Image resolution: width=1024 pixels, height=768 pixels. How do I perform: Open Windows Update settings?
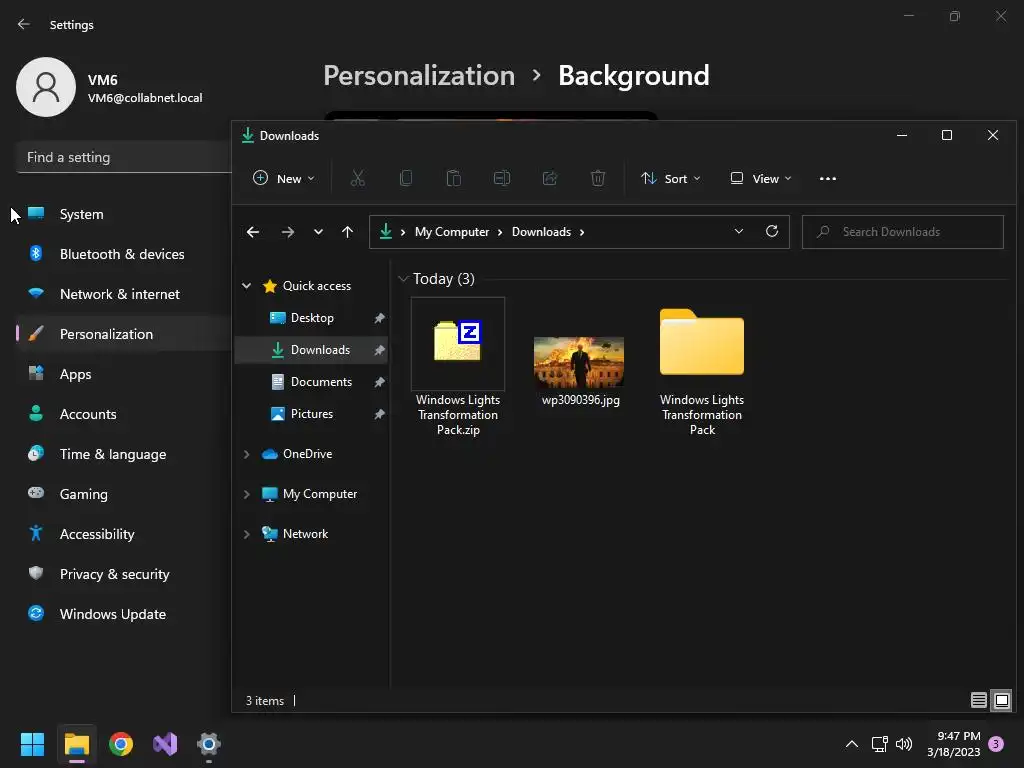(124, 614)
